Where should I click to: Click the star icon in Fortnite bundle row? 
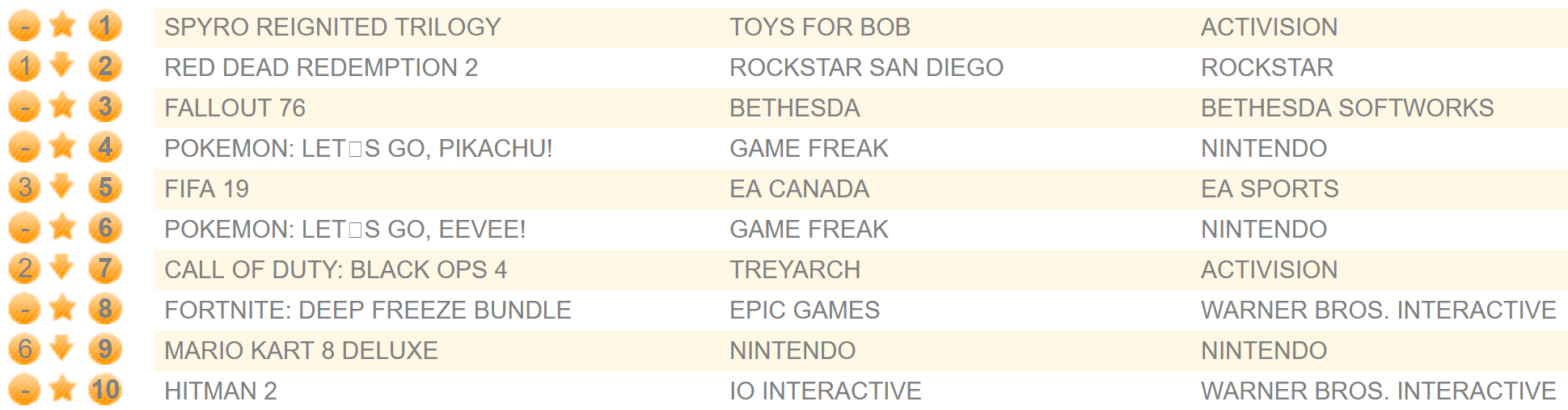tap(62, 309)
